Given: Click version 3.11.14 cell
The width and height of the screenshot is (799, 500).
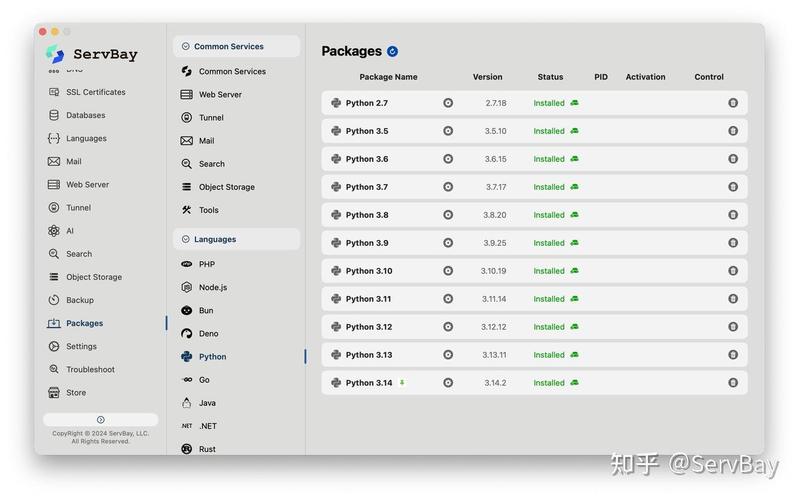Looking at the screenshot, I should (x=494, y=299).
